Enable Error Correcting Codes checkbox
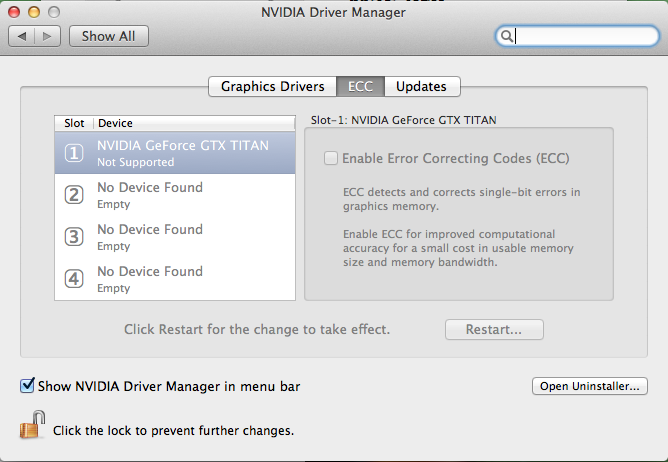The height and width of the screenshot is (462, 668). (330, 158)
